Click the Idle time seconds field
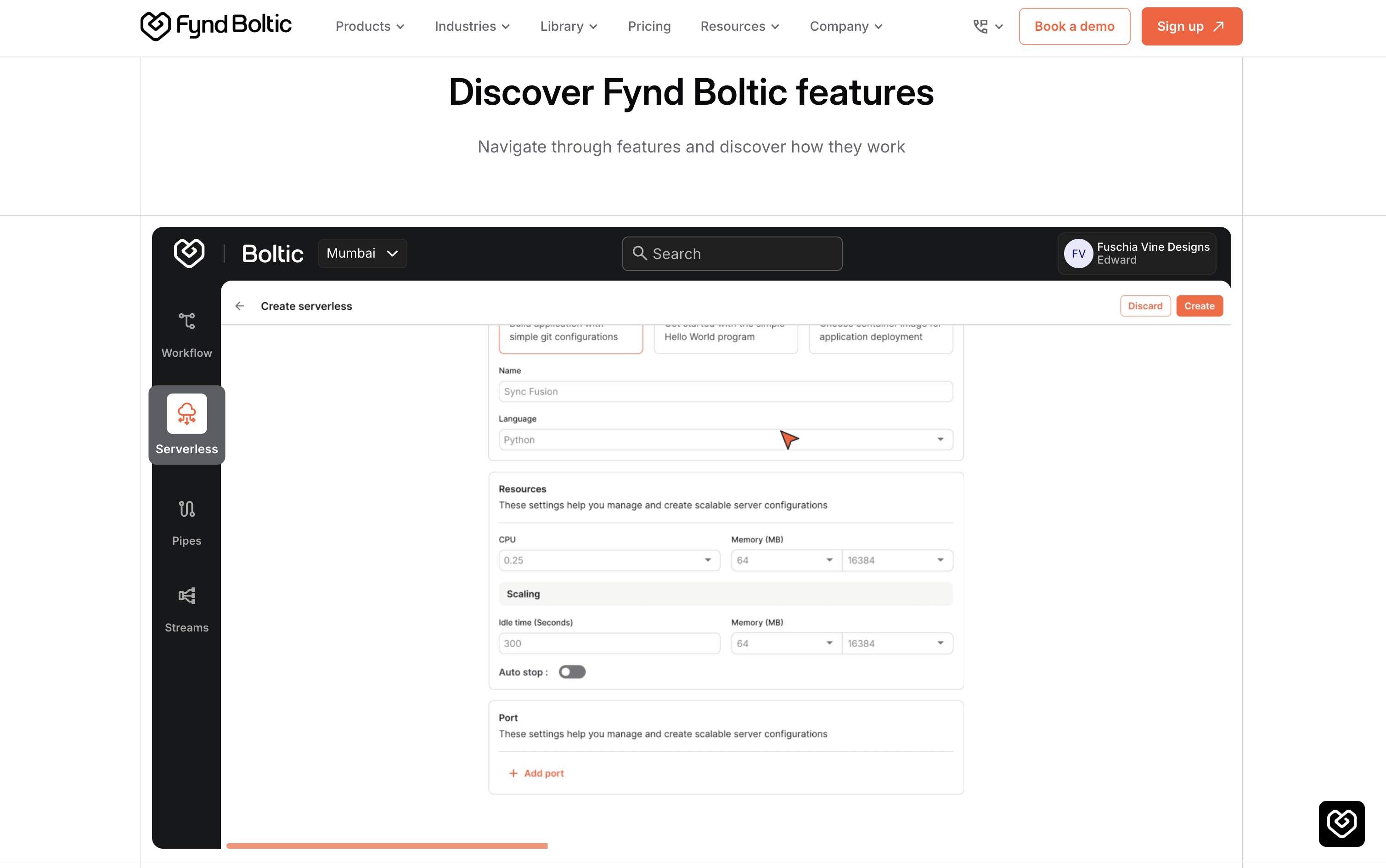1386x868 pixels. (x=609, y=643)
